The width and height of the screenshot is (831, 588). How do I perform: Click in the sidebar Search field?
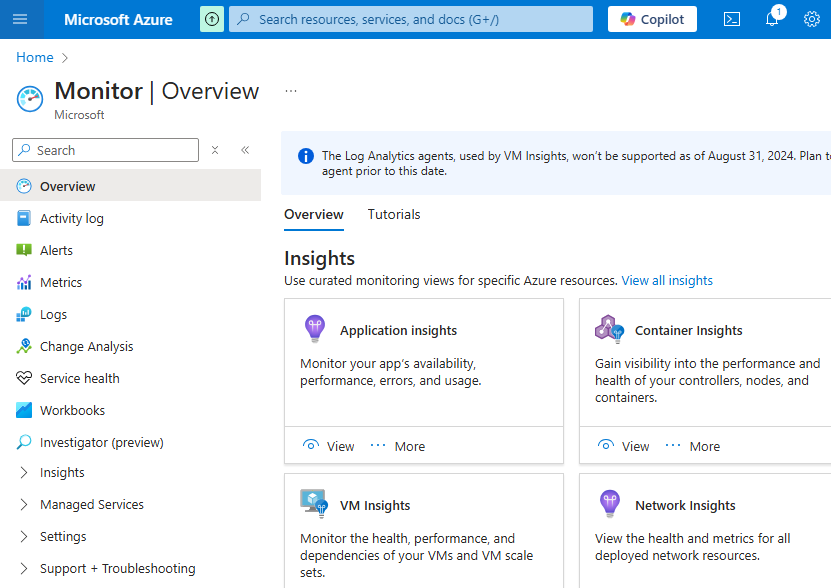coord(105,150)
